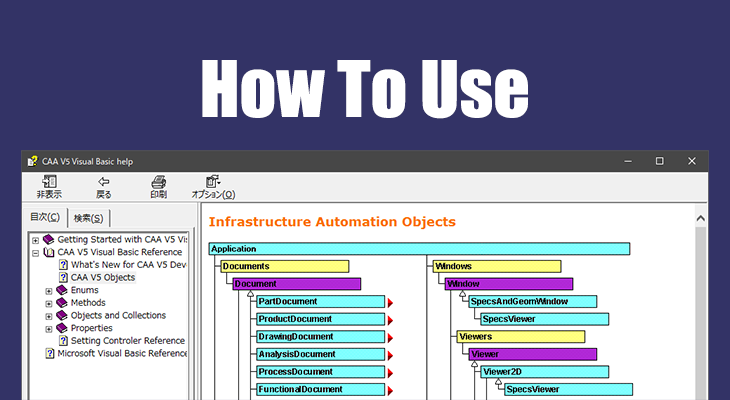Click the Back (戻る) arrow icon
Screen dimensions: 730x400
(x=103, y=182)
